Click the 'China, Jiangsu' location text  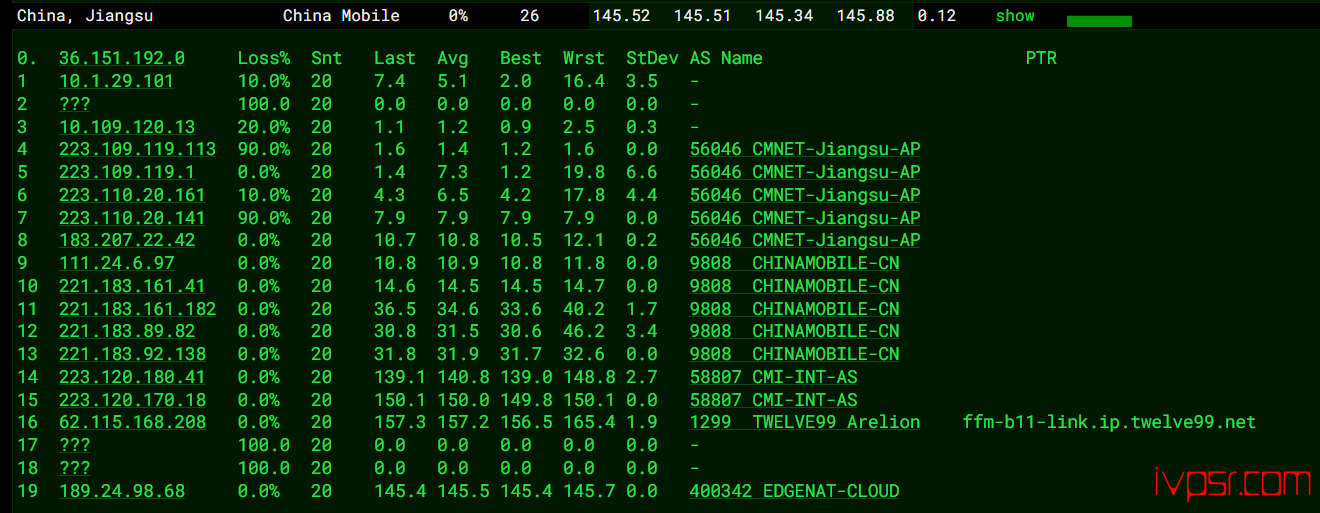pos(85,16)
